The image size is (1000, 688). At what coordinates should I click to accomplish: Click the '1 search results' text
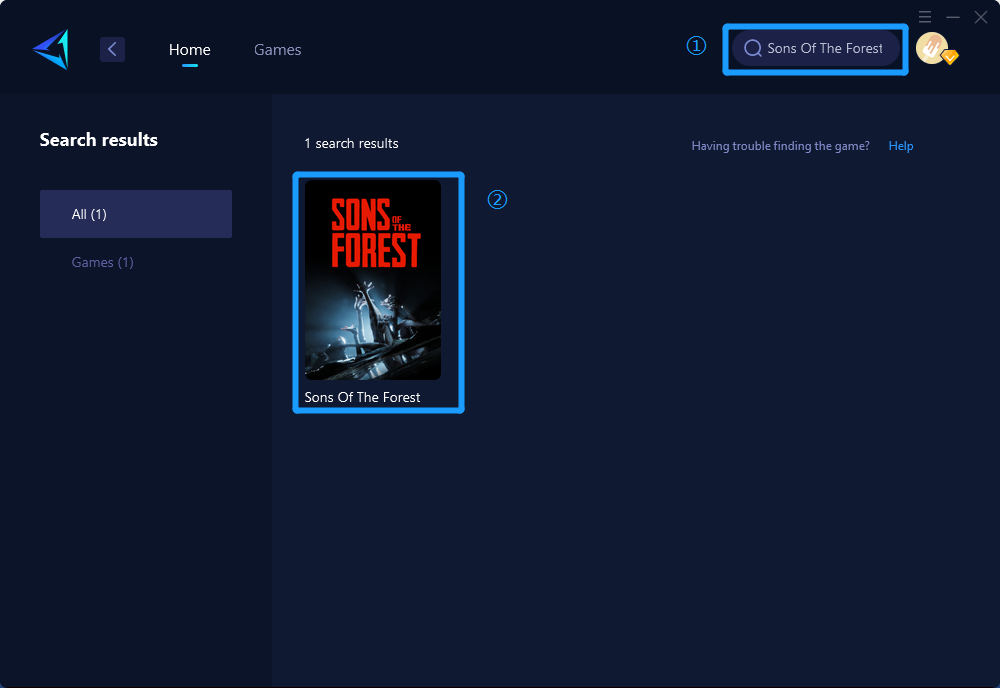pos(351,143)
